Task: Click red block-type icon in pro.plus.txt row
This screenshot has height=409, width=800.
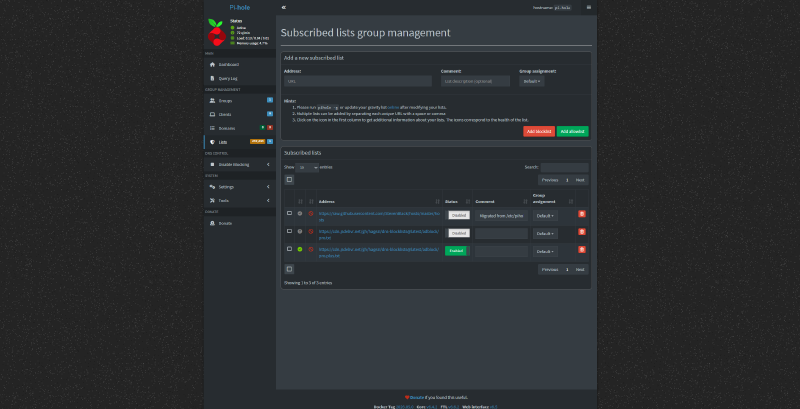Action: coord(311,249)
